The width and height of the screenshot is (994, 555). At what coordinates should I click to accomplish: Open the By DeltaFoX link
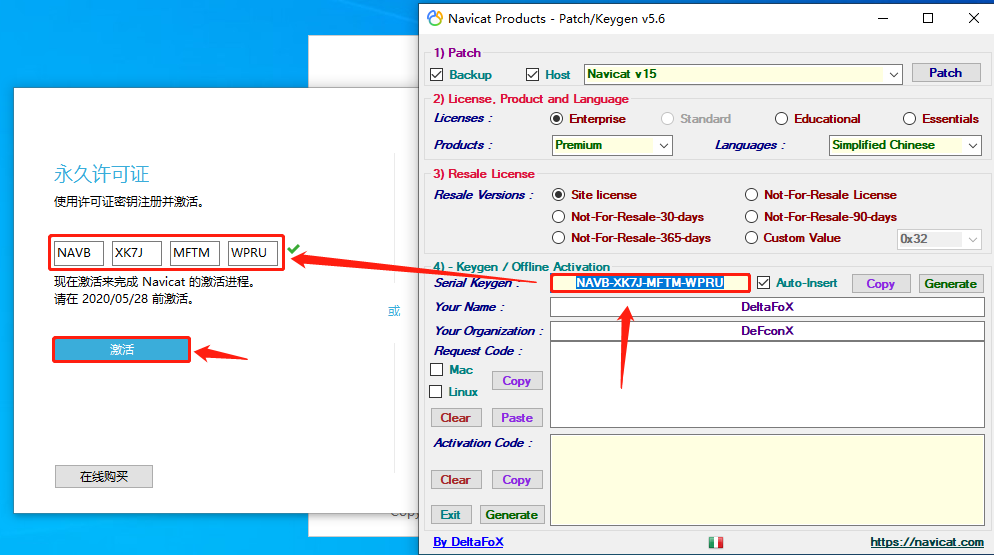[x=468, y=542]
